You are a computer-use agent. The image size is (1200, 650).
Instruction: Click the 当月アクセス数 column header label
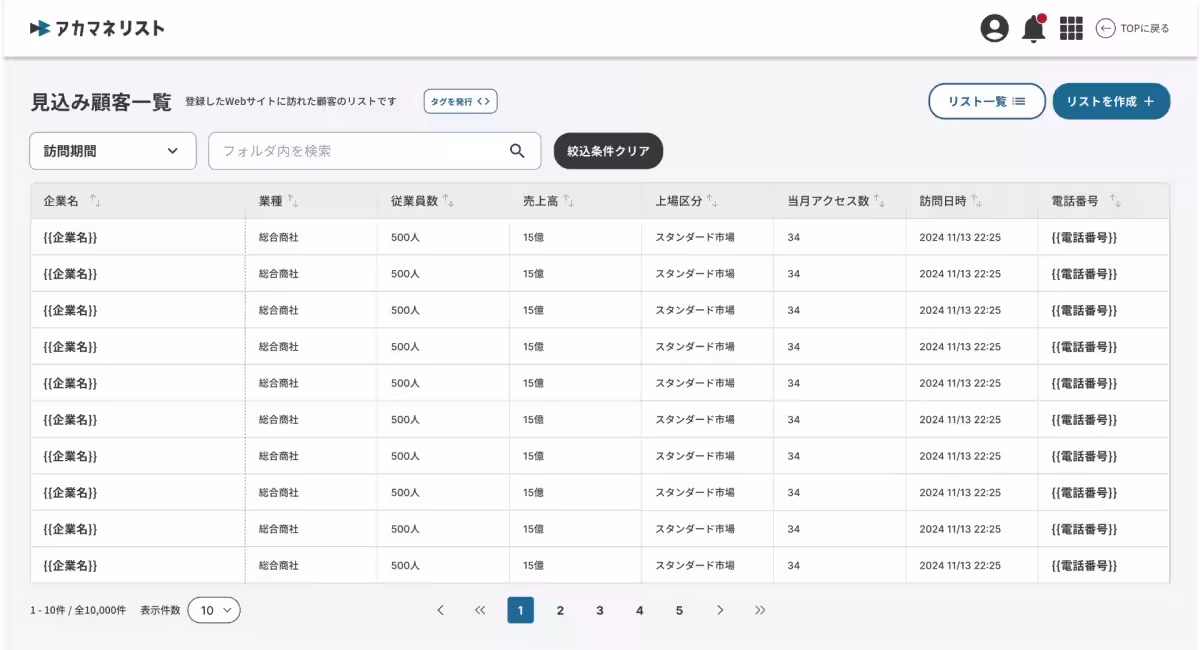828,201
